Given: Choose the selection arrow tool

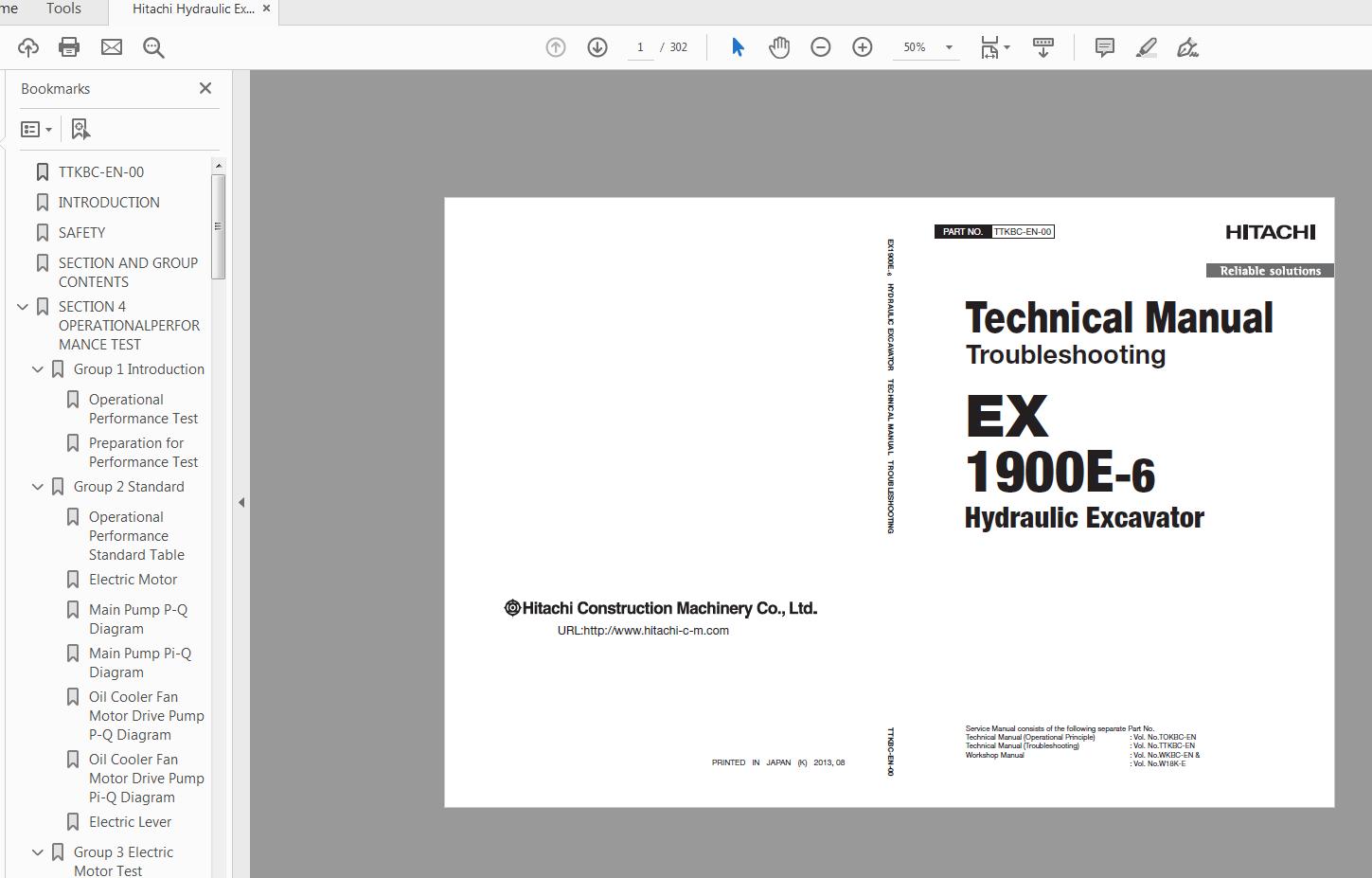Looking at the screenshot, I should click(x=738, y=47).
